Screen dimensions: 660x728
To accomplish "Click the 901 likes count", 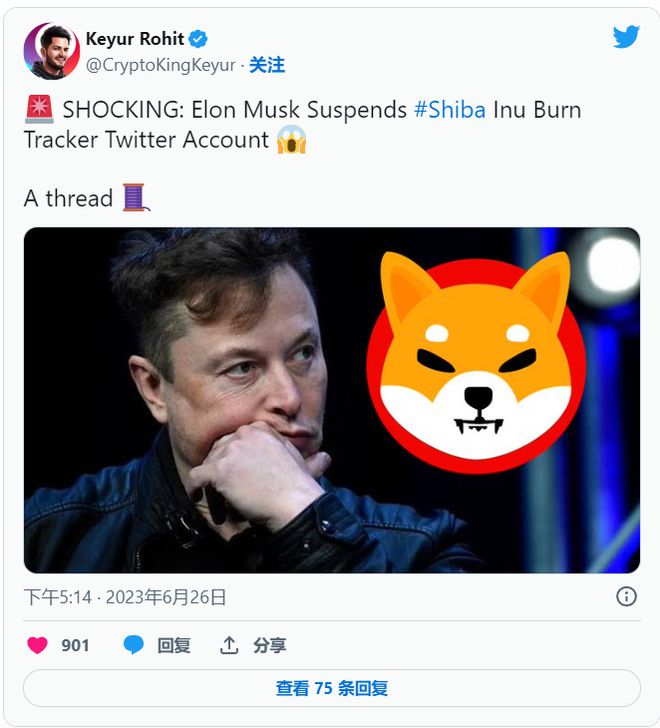I will (x=75, y=645).
